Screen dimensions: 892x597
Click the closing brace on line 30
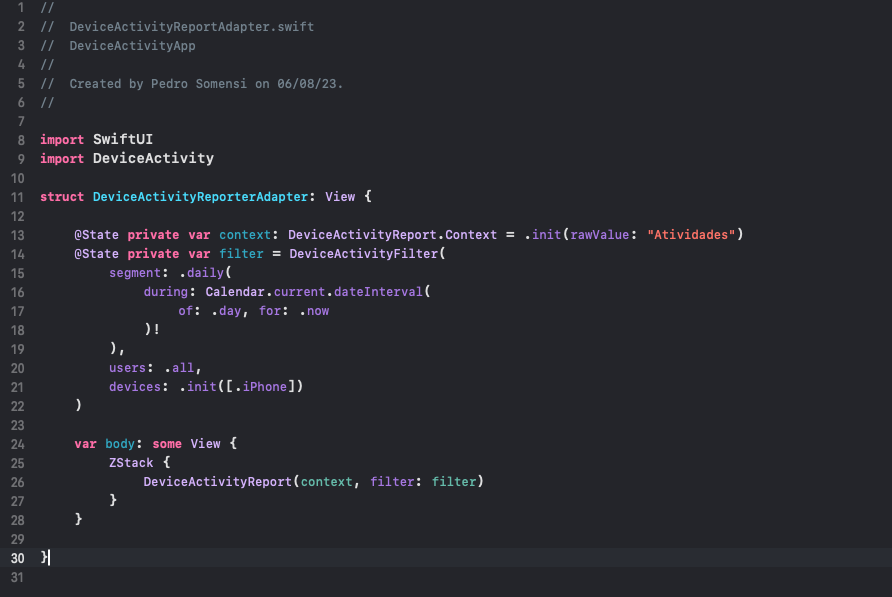[x=44, y=557]
